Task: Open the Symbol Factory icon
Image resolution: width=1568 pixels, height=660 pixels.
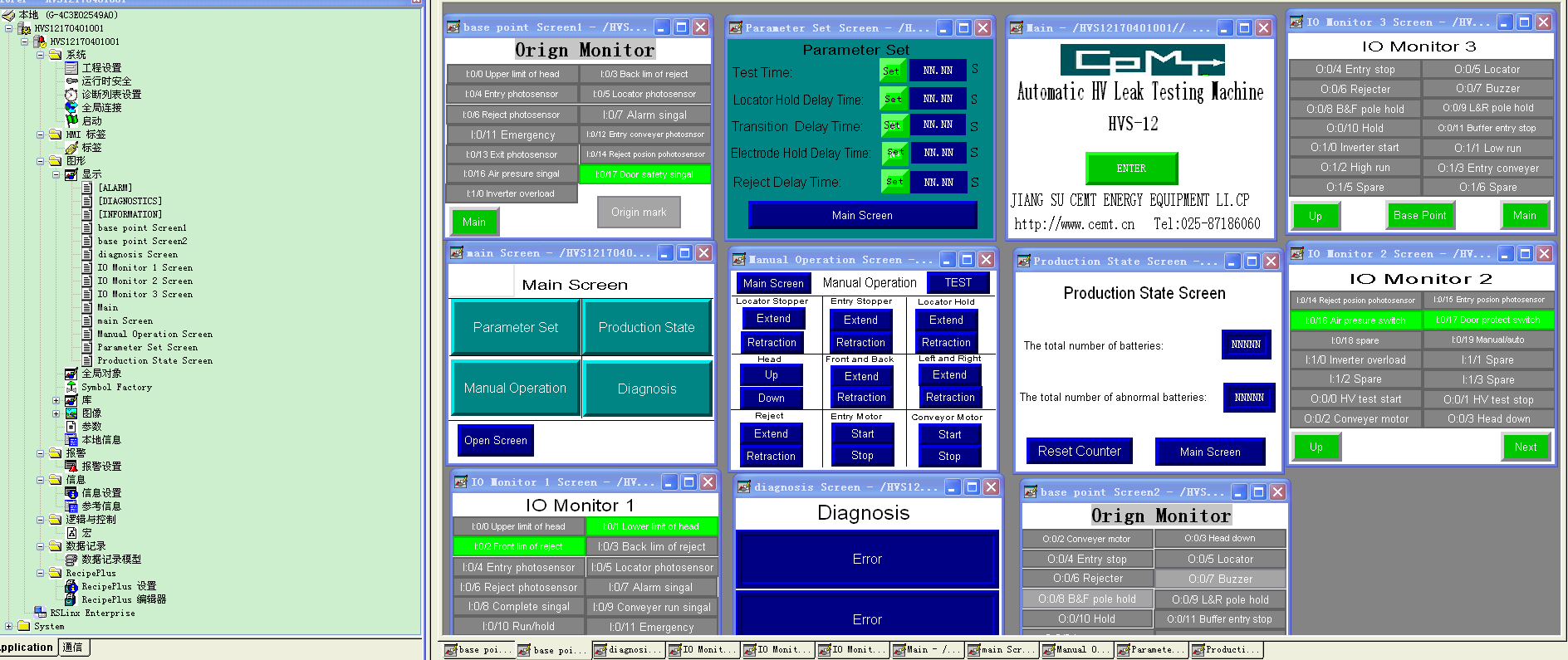Action: tap(71, 387)
